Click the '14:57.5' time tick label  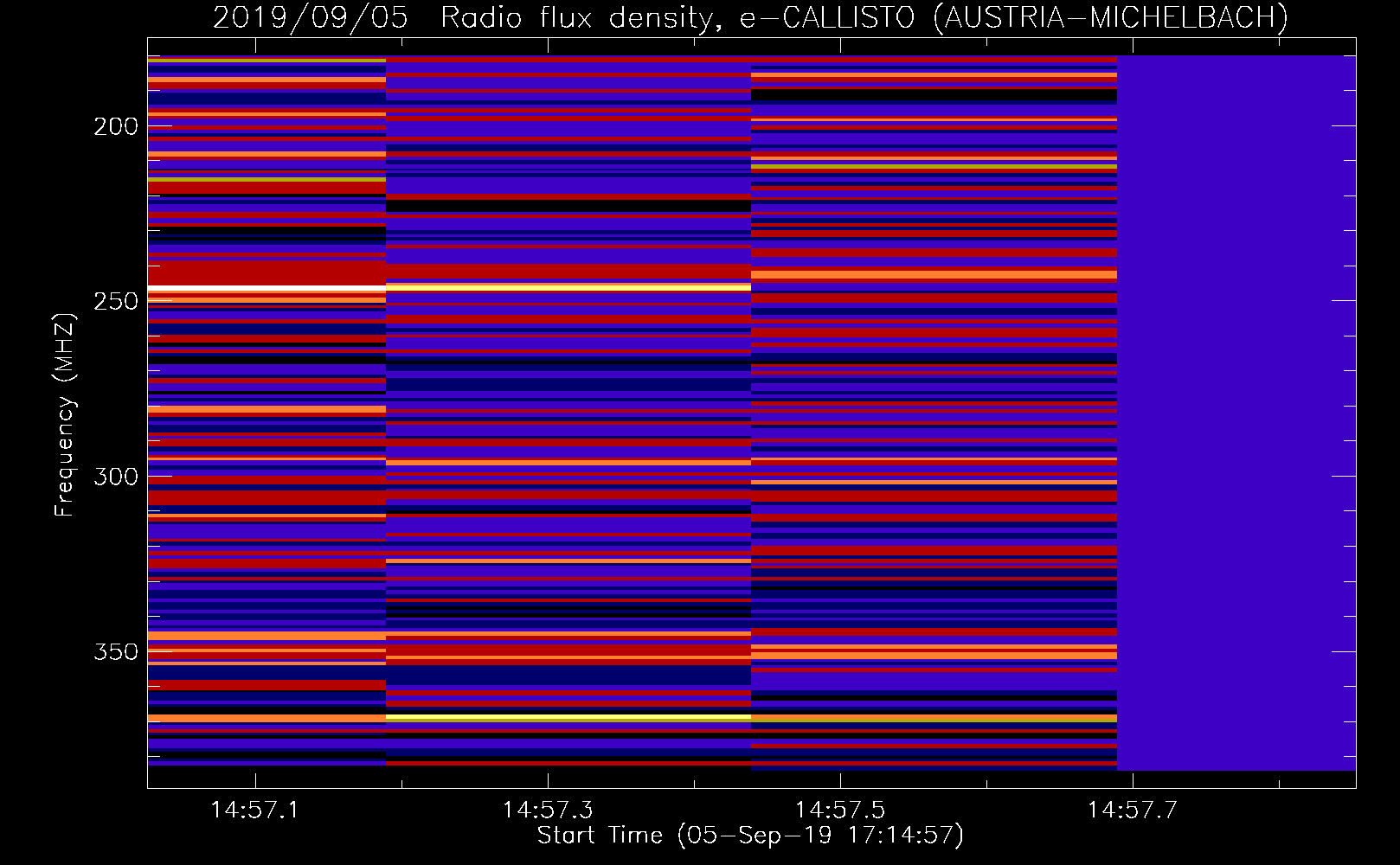840,810
